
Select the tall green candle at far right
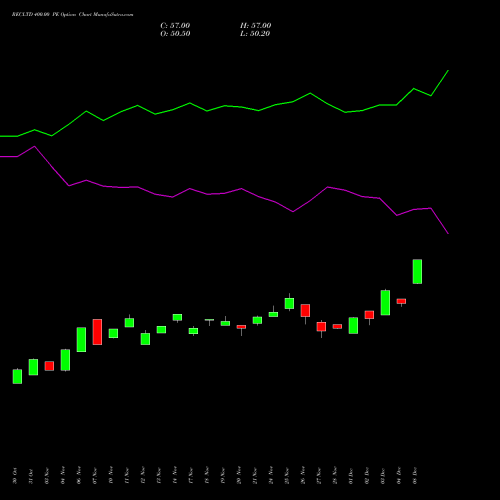click(x=417, y=272)
